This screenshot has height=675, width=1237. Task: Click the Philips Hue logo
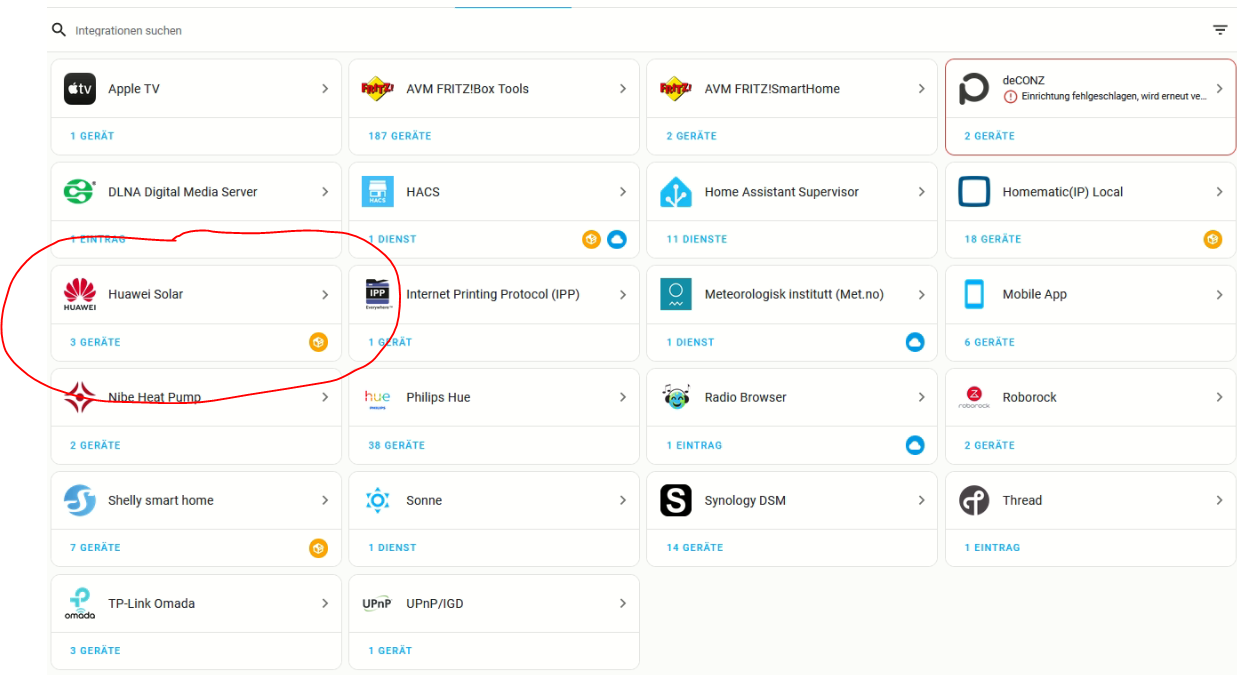pos(378,398)
